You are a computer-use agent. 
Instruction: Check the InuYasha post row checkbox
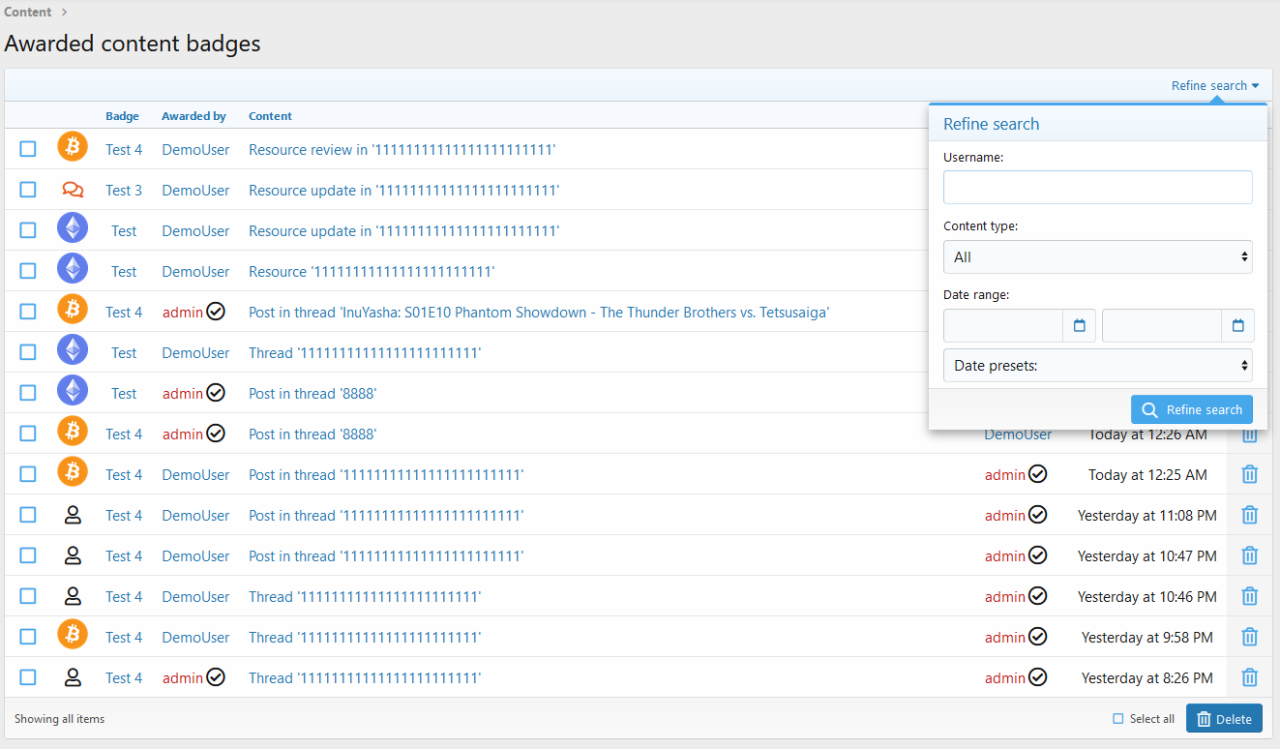coord(28,312)
